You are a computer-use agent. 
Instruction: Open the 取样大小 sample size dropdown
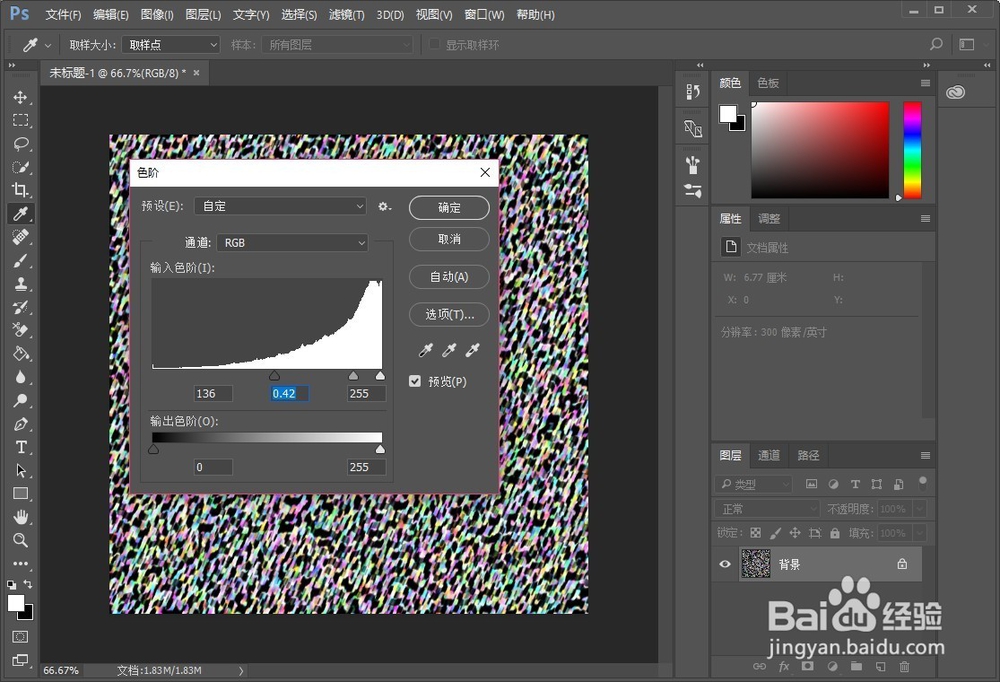[171, 45]
